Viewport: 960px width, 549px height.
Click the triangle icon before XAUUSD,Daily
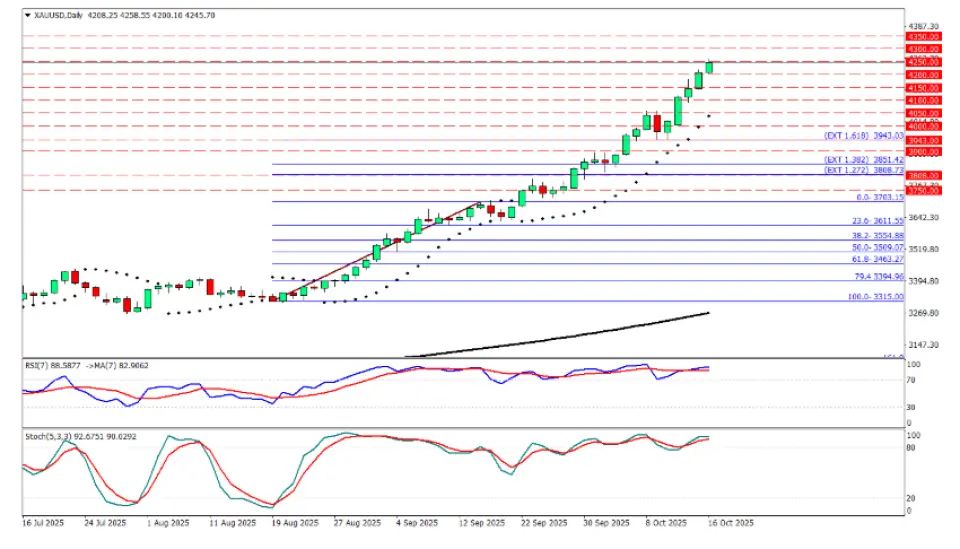coord(27,15)
